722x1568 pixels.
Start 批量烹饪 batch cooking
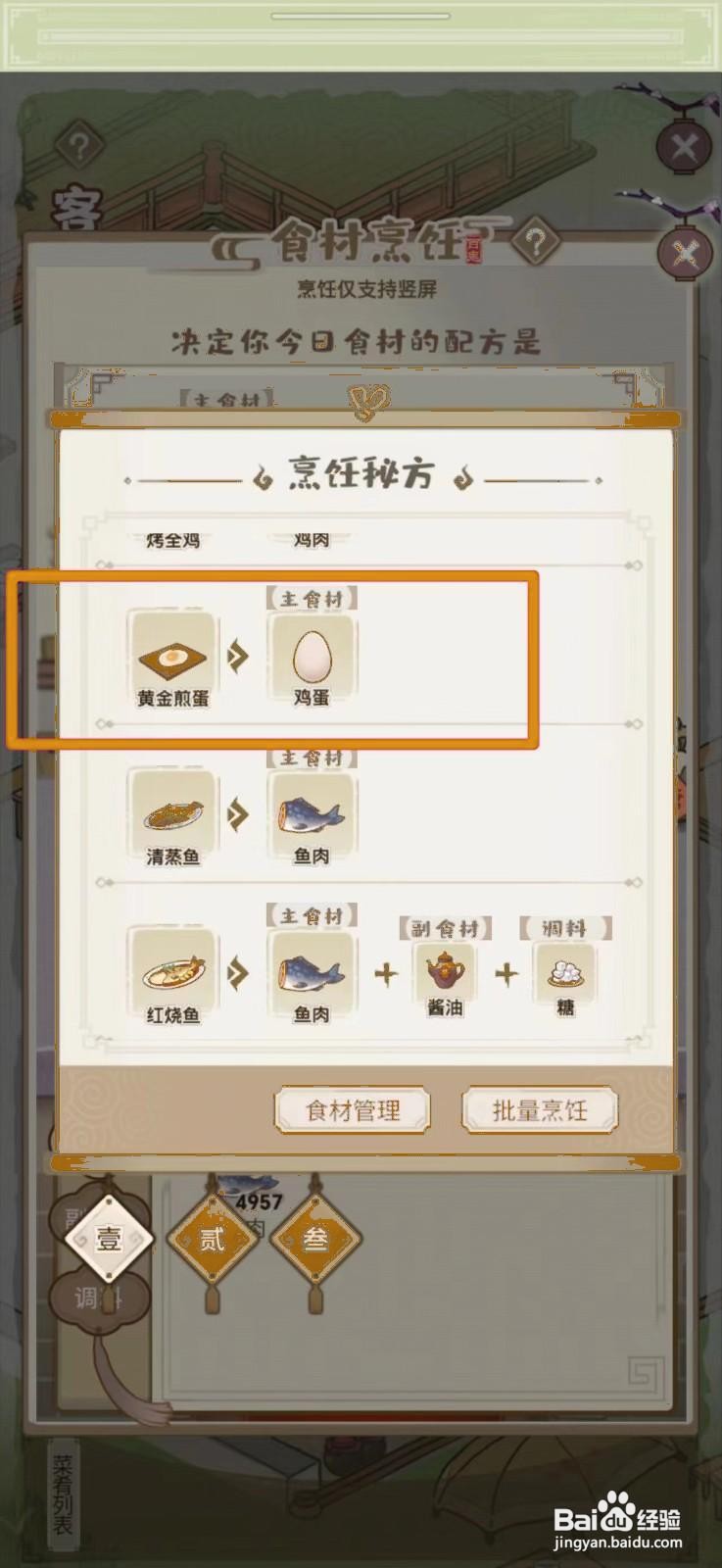(540, 1110)
